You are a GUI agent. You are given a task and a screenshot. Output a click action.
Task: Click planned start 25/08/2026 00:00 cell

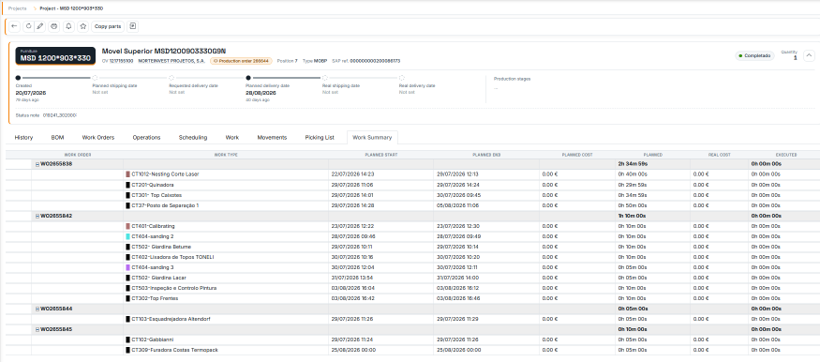tap(353, 350)
